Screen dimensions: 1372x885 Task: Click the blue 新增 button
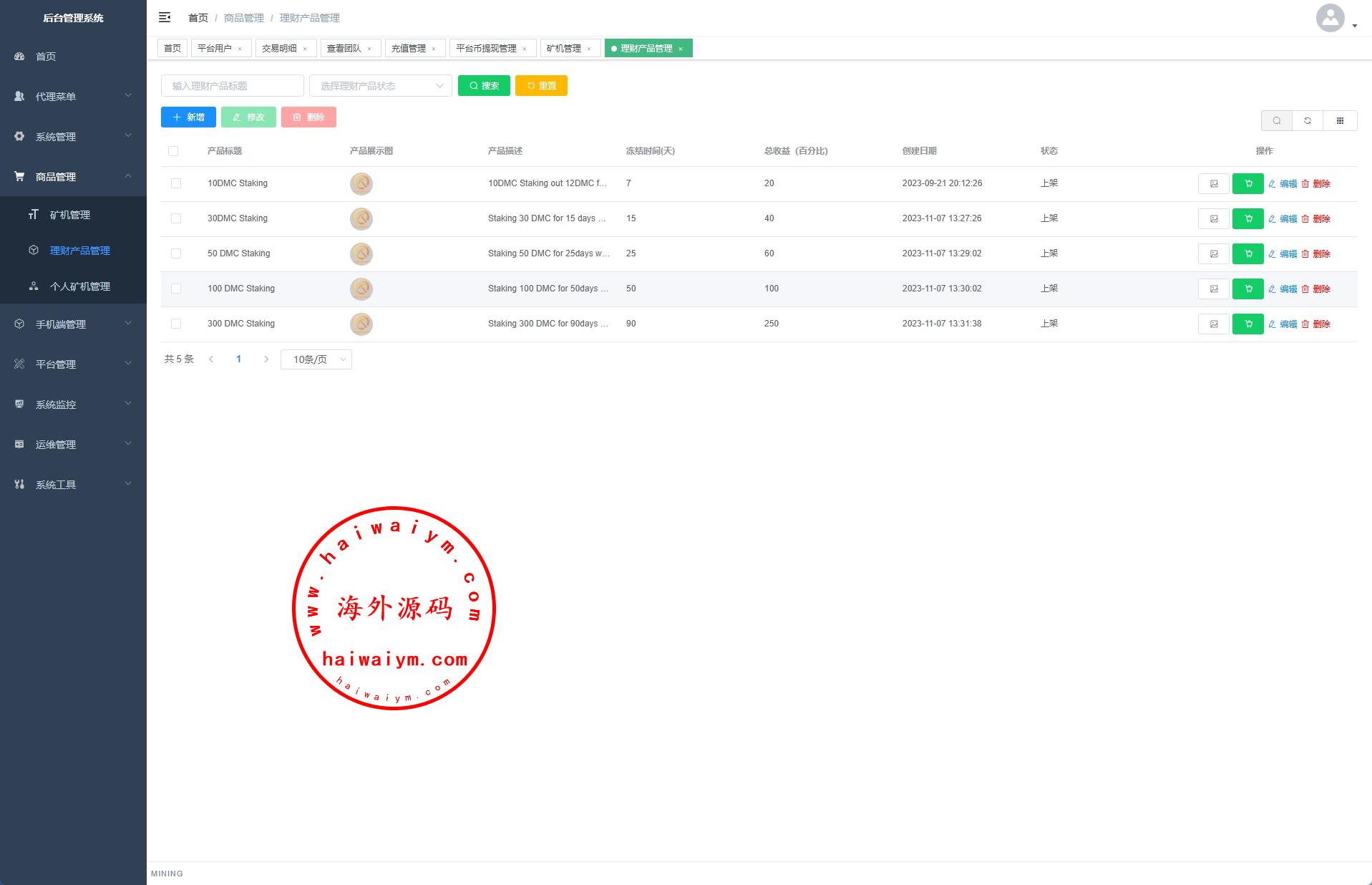pyautogui.click(x=188, y=117)
